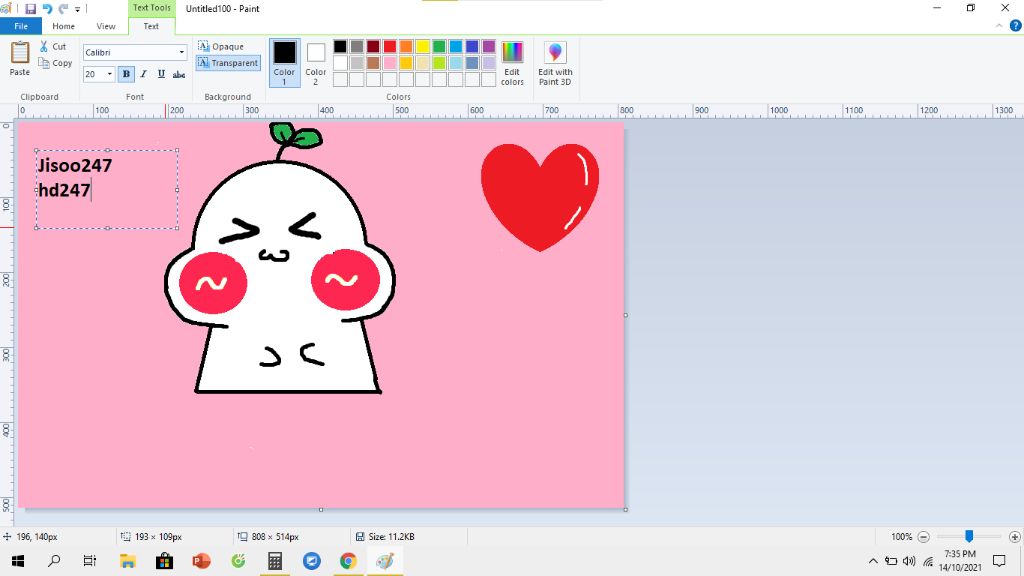Select the Color 1 foreground box
The image size is (1024, 576).
pos(284,63)
